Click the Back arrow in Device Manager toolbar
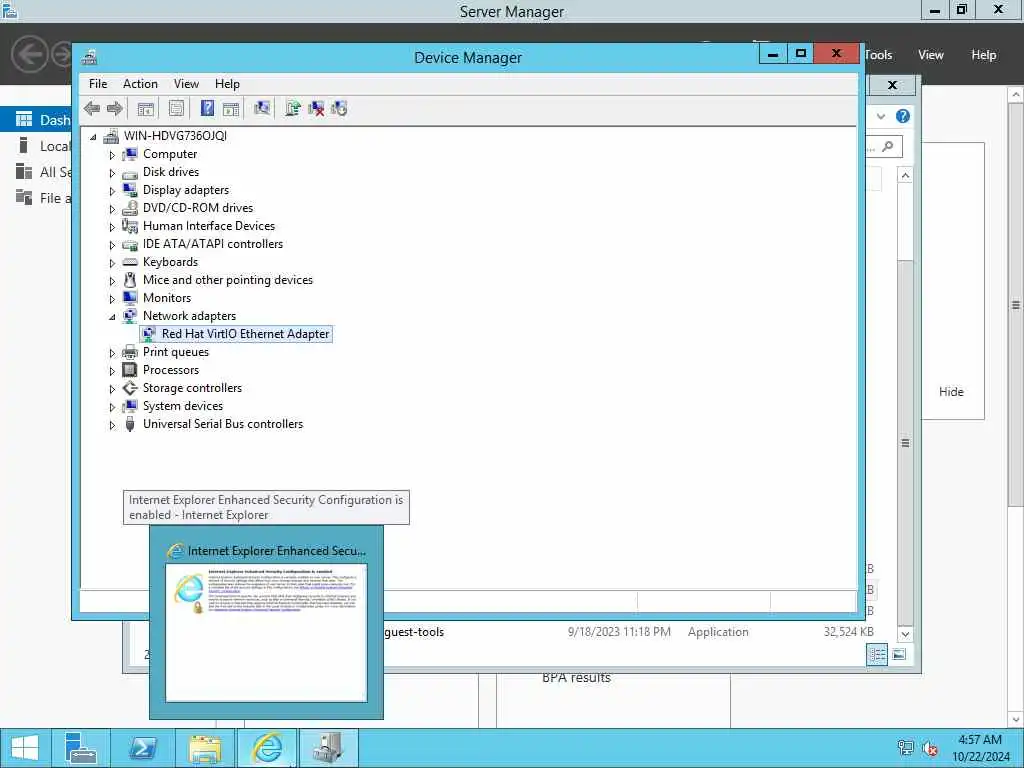1024x768 pixels. click(x=92, y=108)
